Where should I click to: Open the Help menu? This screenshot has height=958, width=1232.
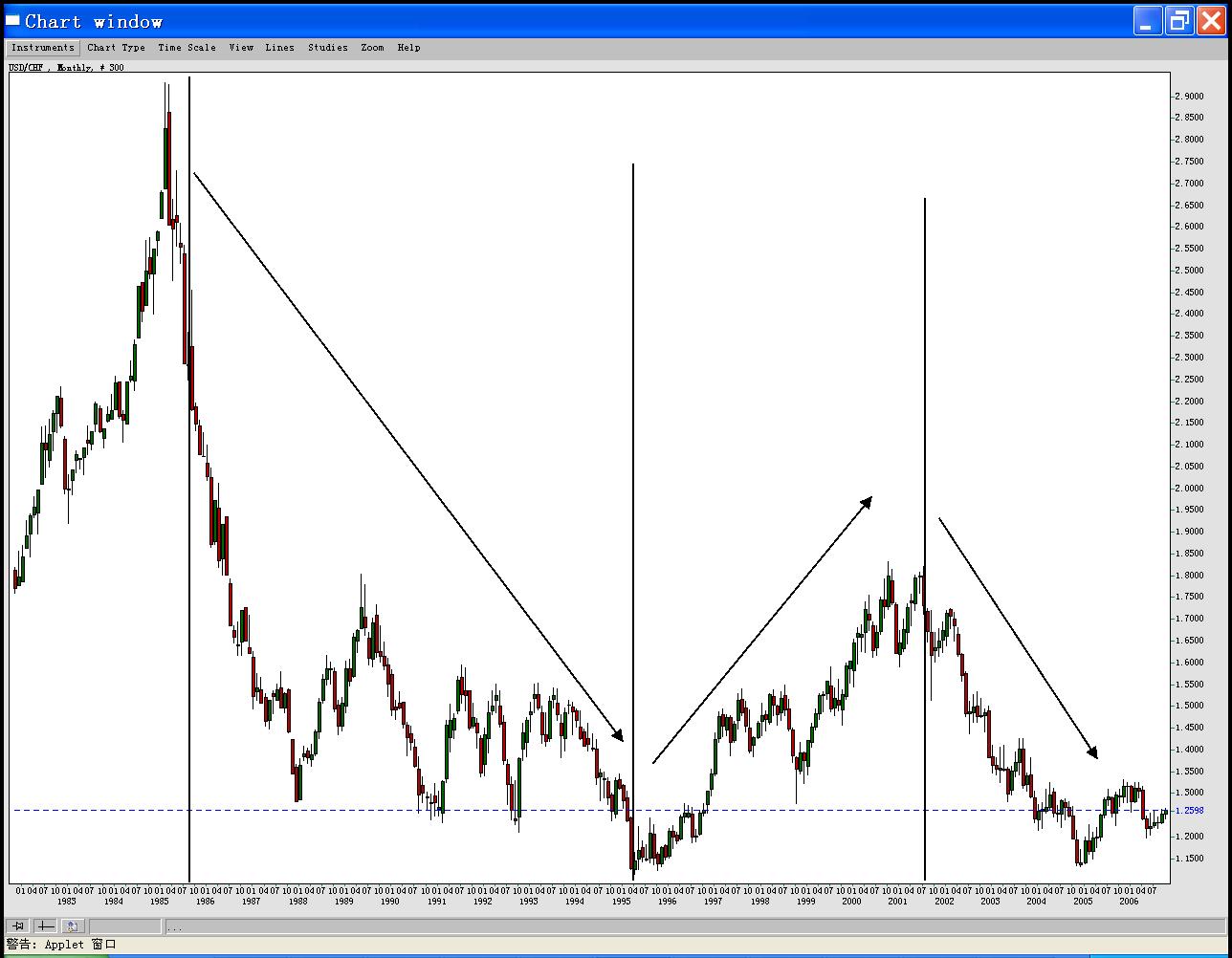point(408,48)
